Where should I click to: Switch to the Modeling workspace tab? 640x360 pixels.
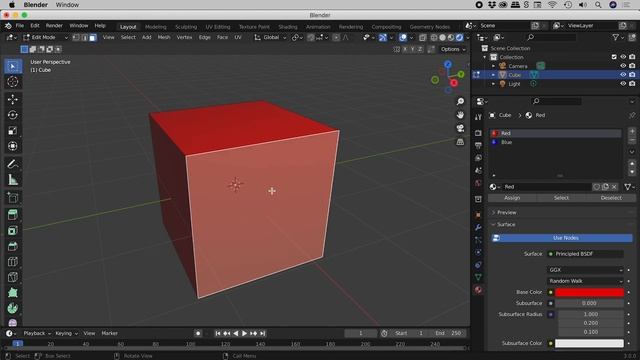[156, 27]
